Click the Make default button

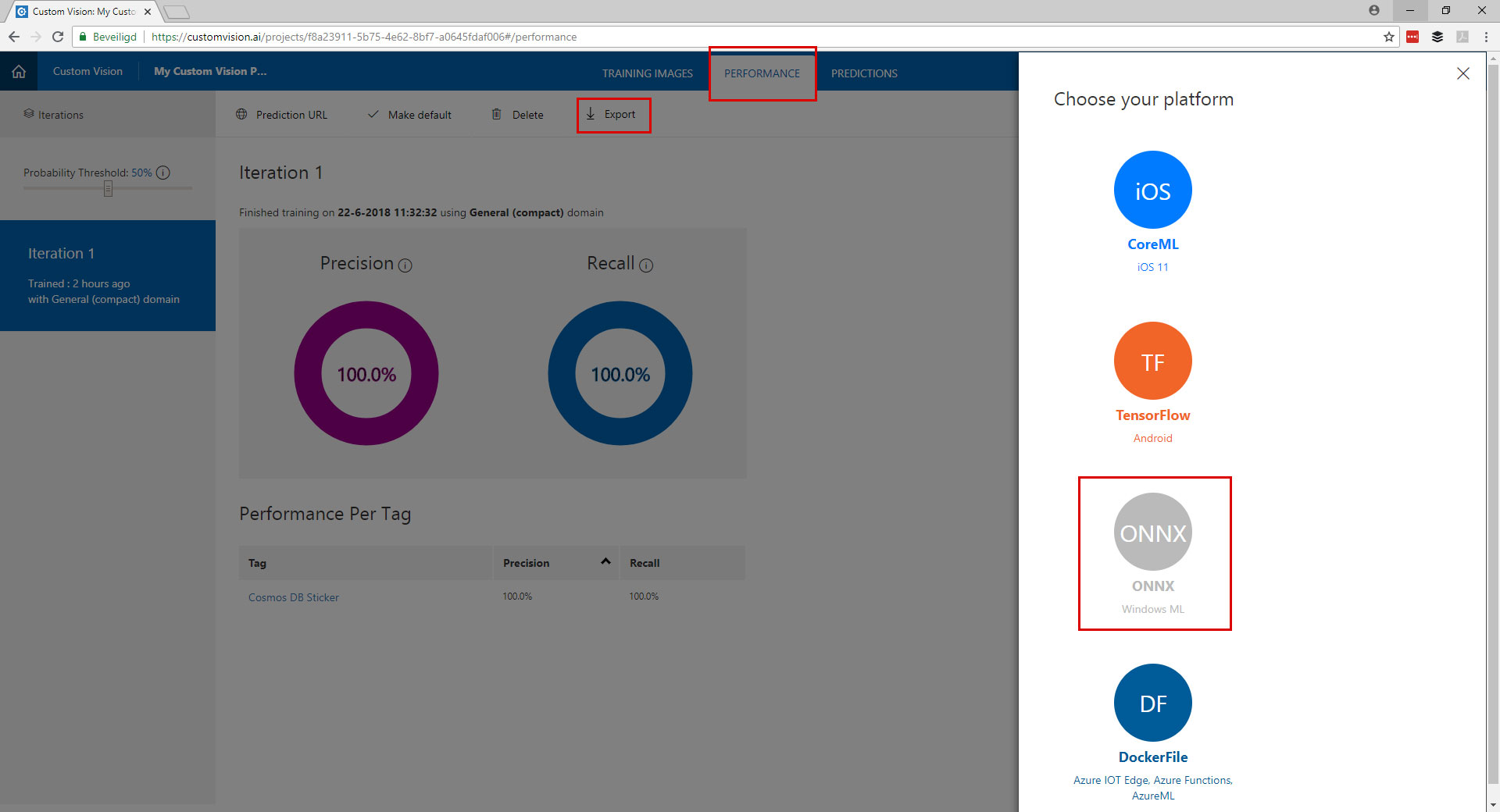point(409,115)
